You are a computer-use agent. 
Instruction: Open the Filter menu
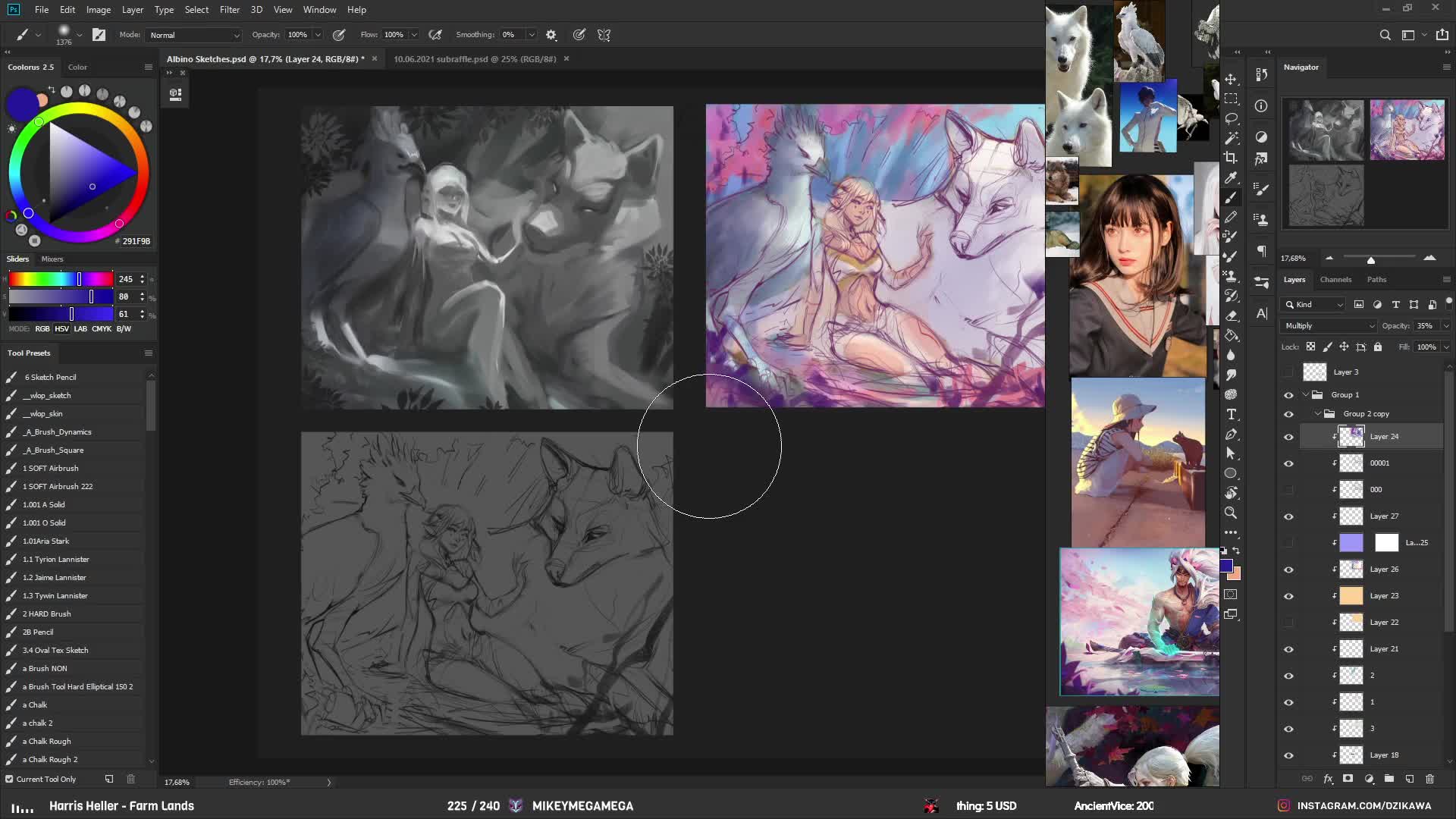pos(230,10)
